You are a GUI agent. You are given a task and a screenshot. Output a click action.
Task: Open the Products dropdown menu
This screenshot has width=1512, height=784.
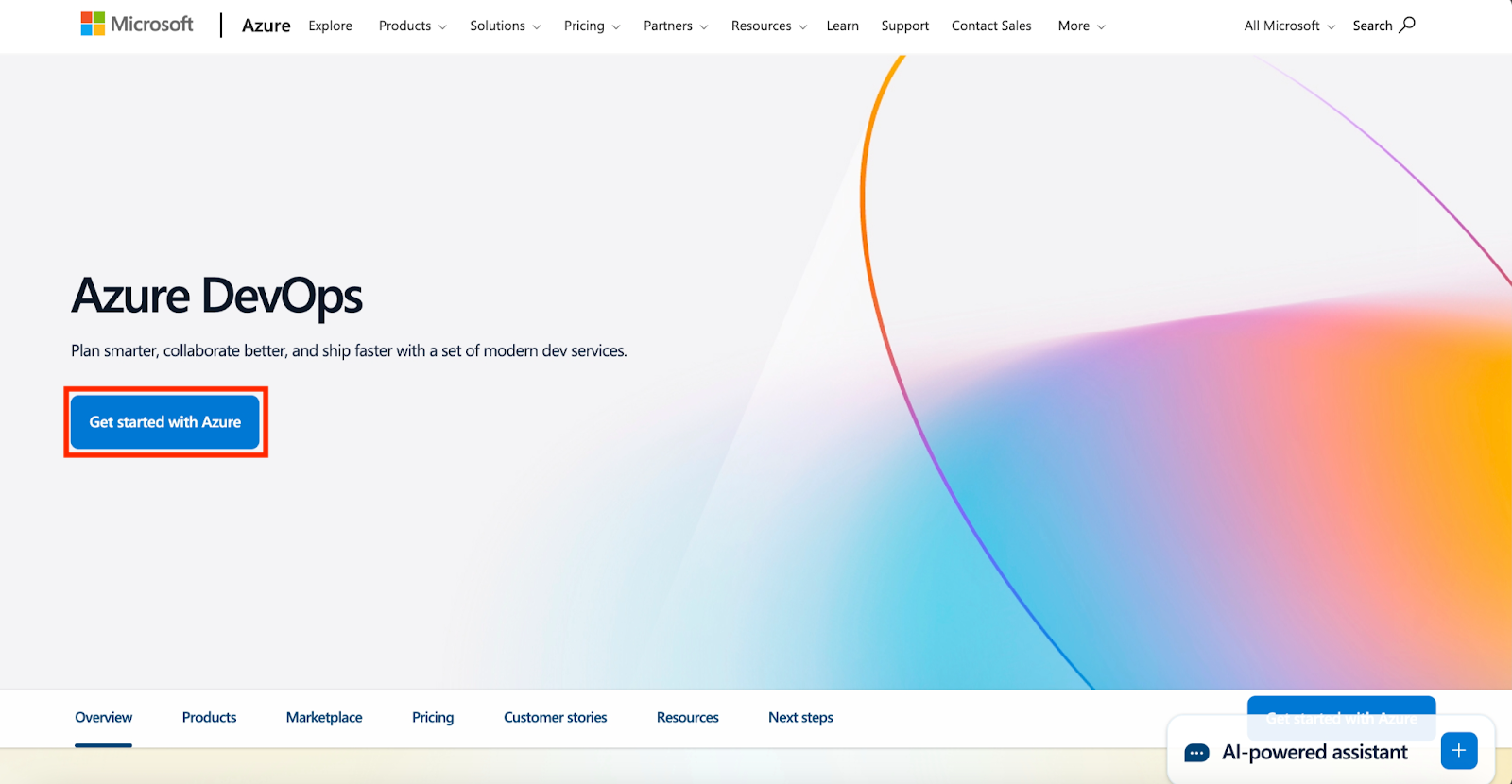pos(413,26)
